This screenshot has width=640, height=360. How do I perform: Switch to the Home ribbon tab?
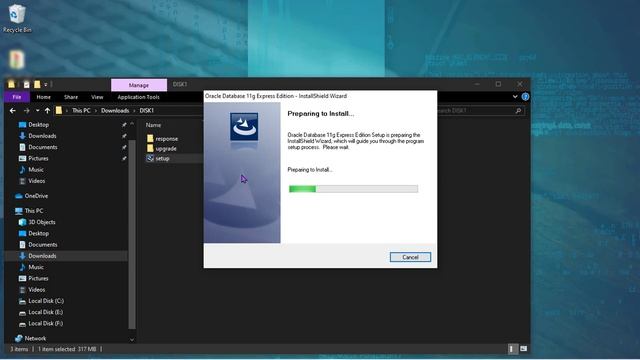tap(43, 97)
